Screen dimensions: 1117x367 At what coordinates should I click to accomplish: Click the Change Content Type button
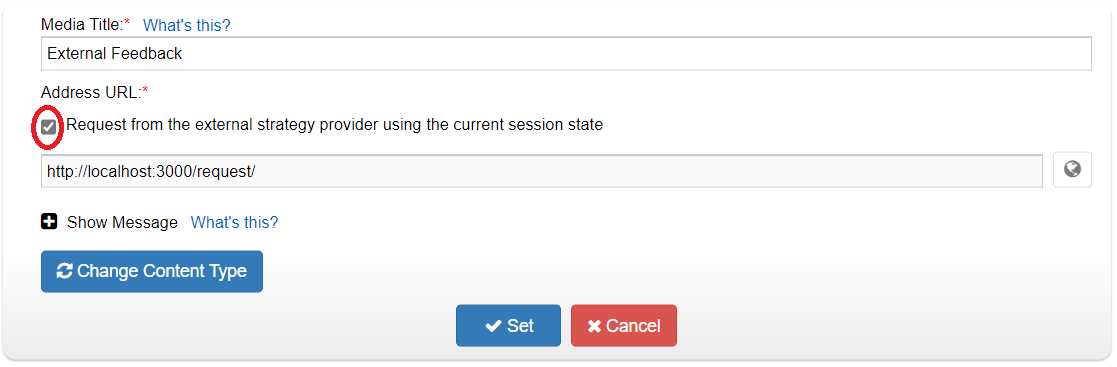coord(152,272)
